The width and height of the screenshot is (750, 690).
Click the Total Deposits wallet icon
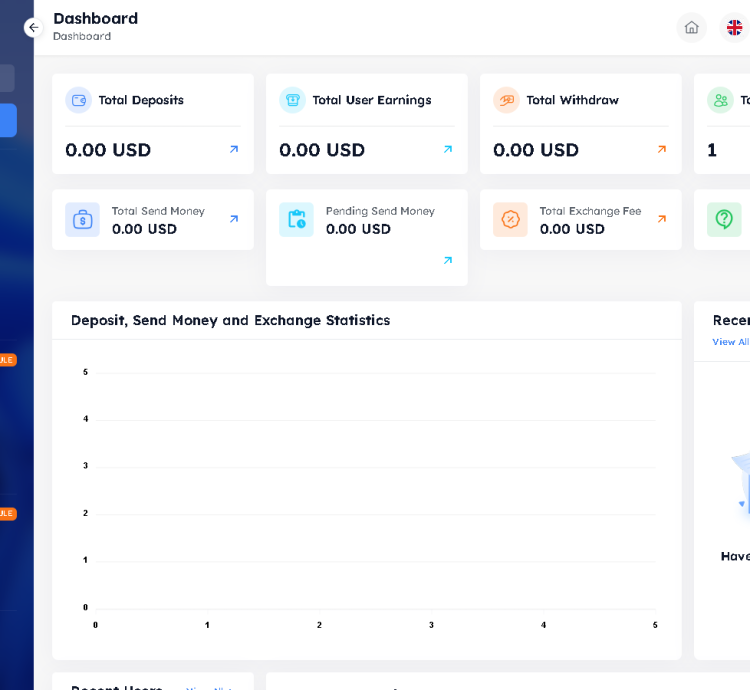click(78, 100)
